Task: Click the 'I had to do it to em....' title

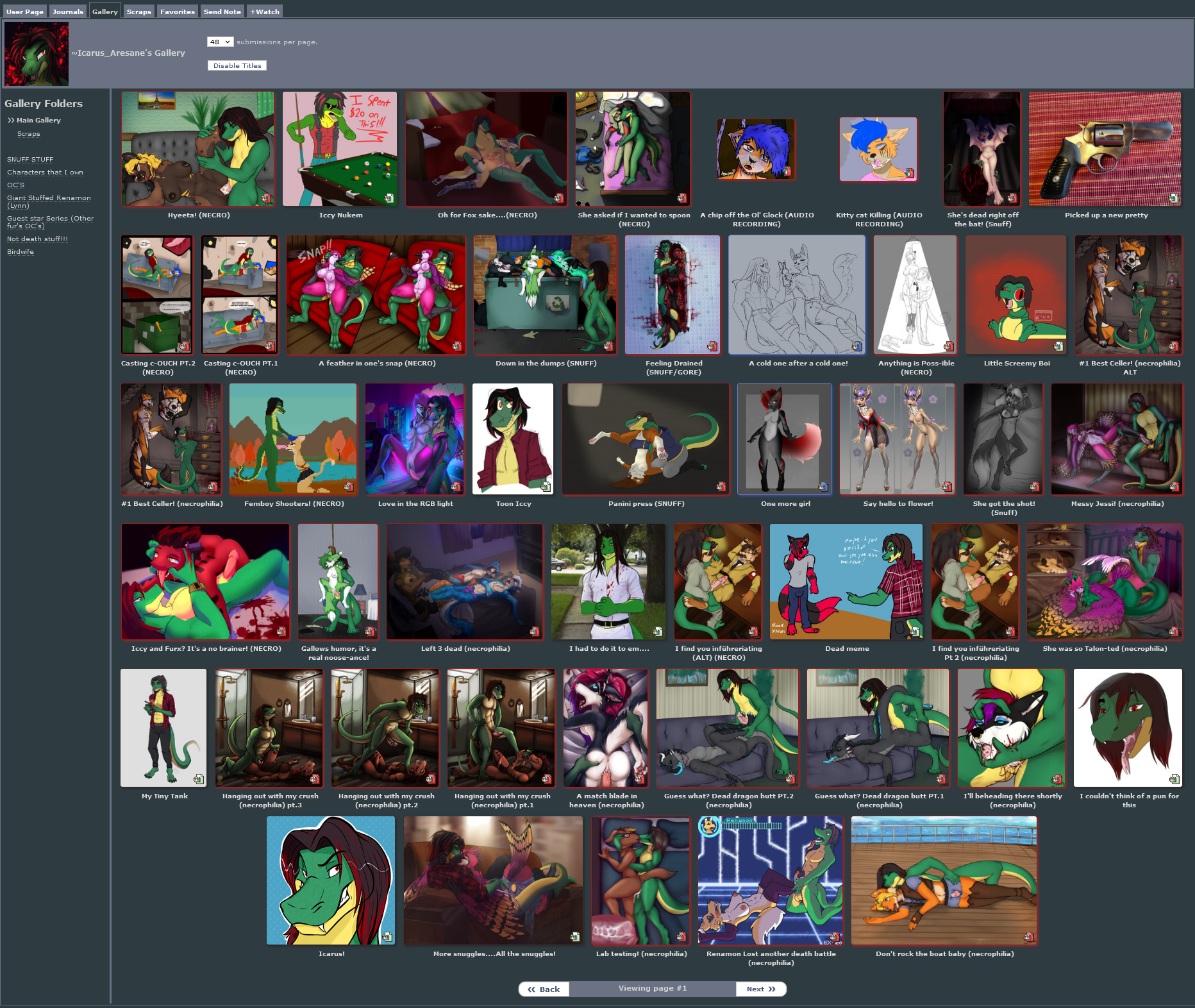Action: click(609, 648)
